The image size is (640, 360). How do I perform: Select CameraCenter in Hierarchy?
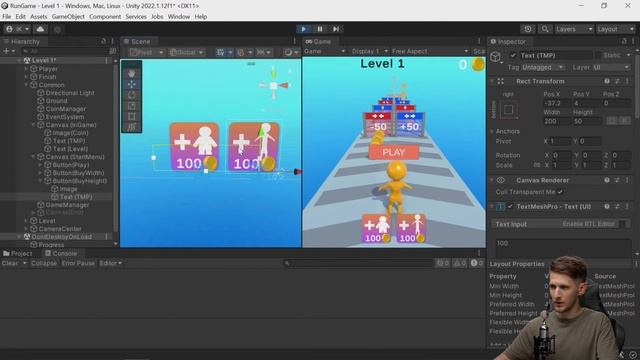60,229
